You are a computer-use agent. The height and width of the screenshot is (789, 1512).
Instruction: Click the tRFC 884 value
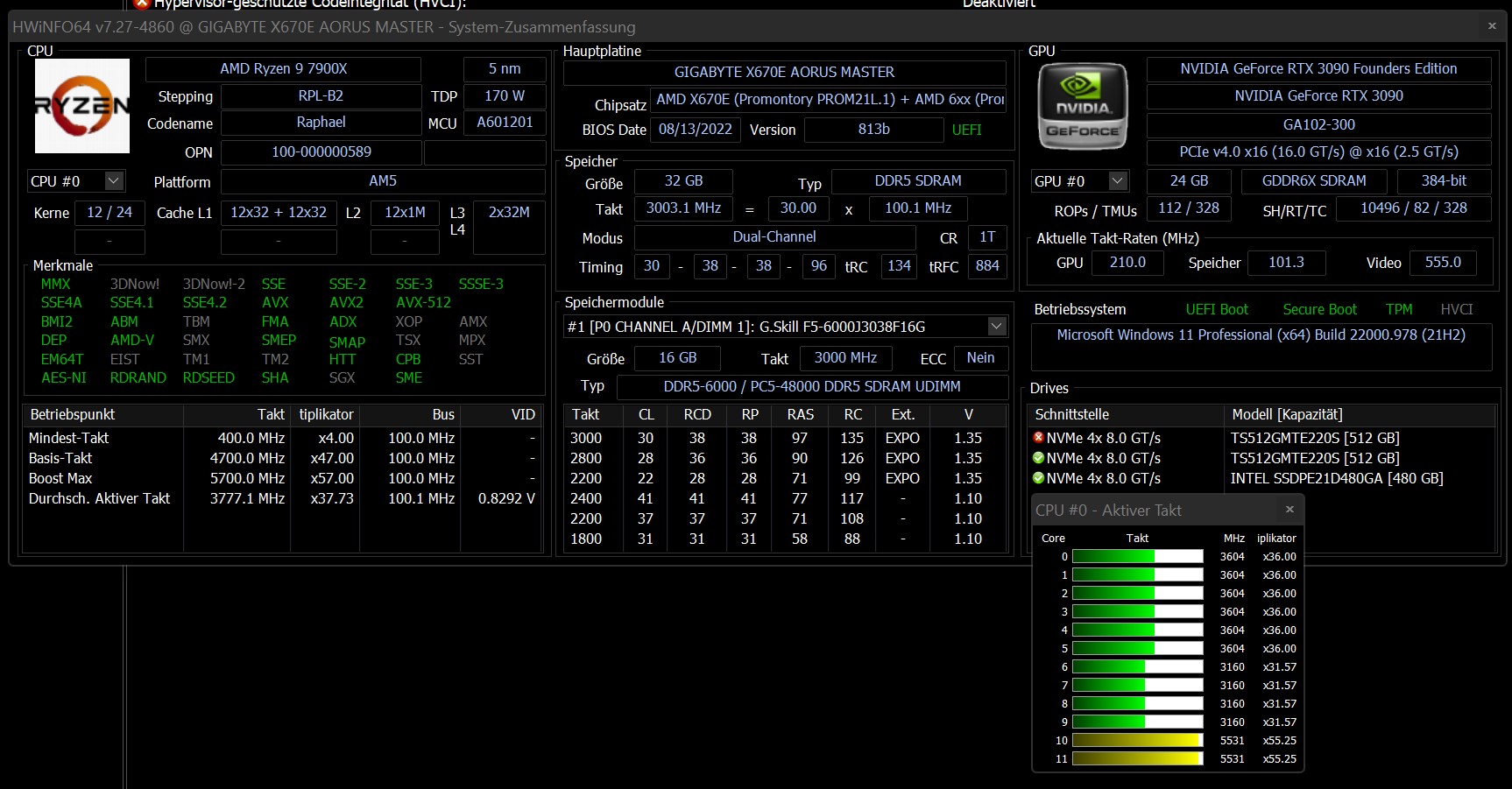[x=987, y=266]
